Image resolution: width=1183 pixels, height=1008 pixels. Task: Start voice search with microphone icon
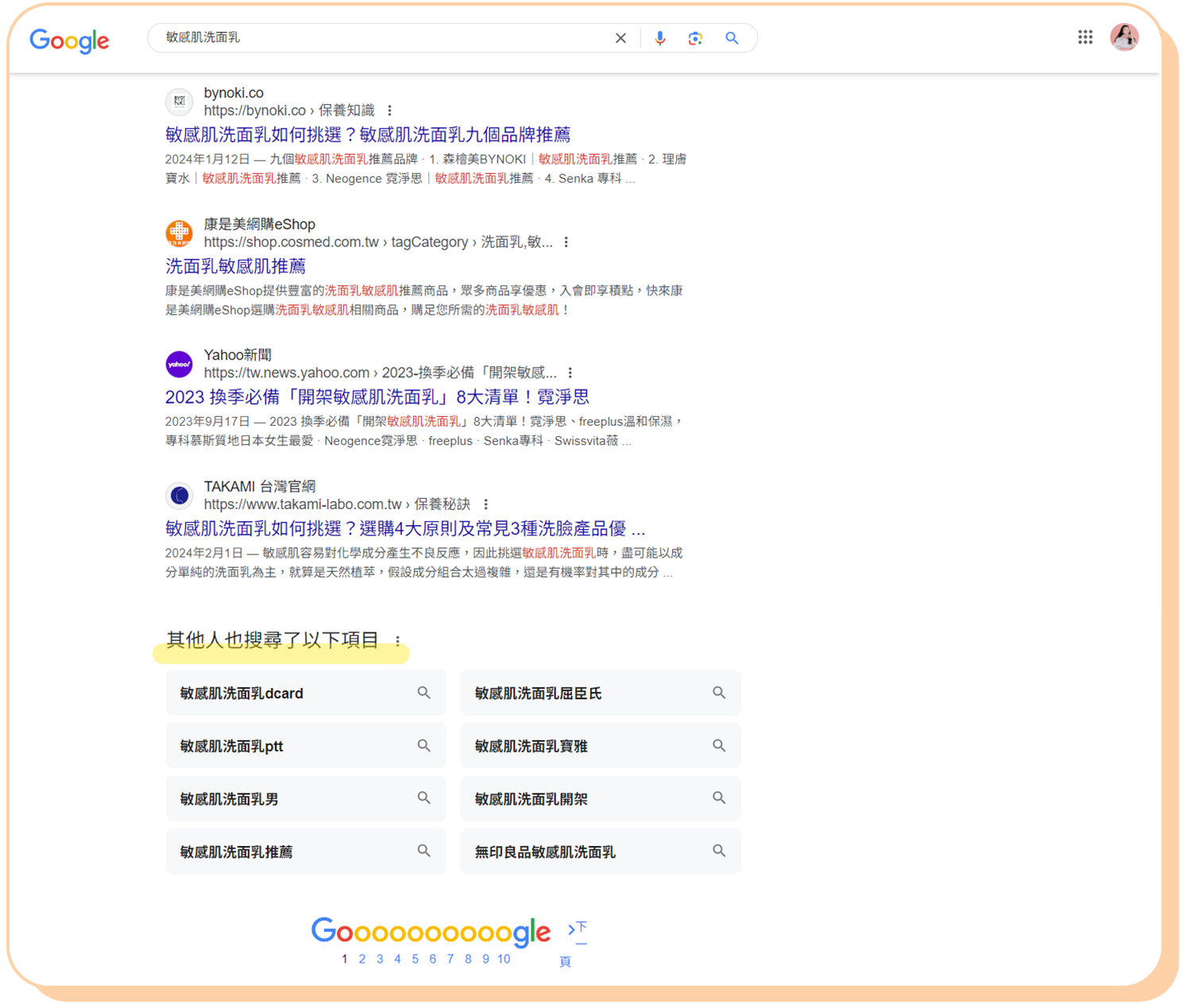(x=659, y=38)
